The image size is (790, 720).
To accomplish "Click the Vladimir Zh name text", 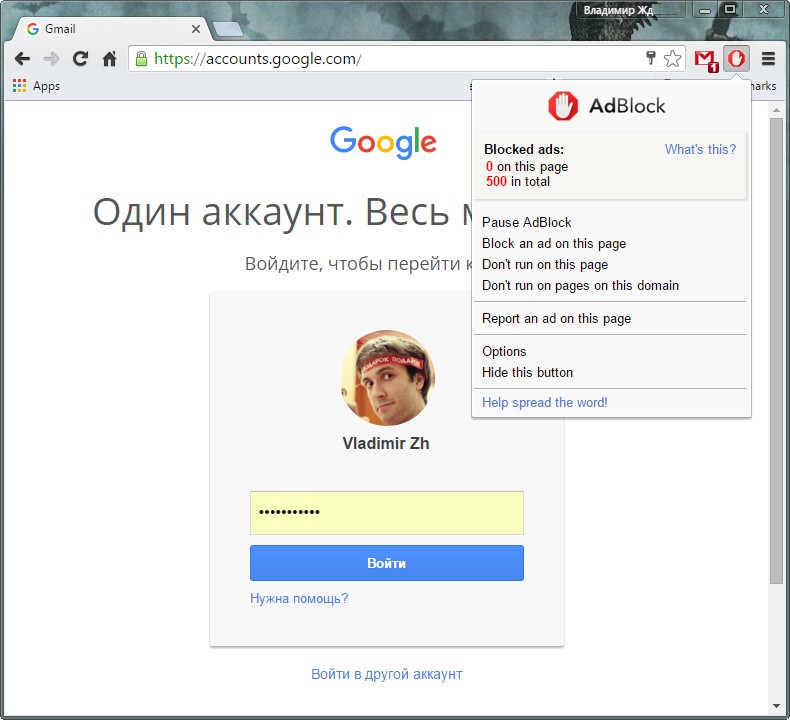I will click(386, 443).
